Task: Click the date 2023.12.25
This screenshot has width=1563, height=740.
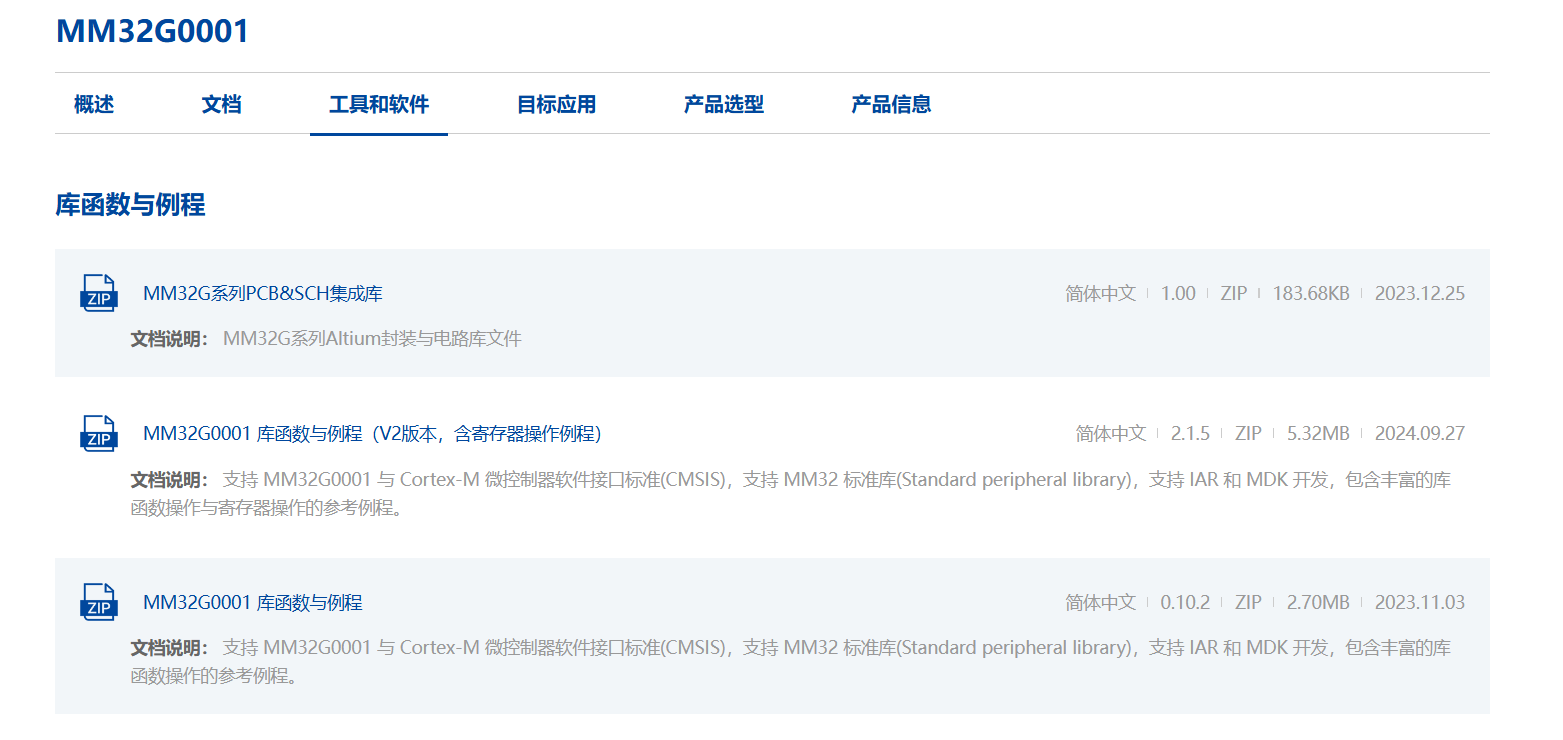Action: click(1420, 294)
